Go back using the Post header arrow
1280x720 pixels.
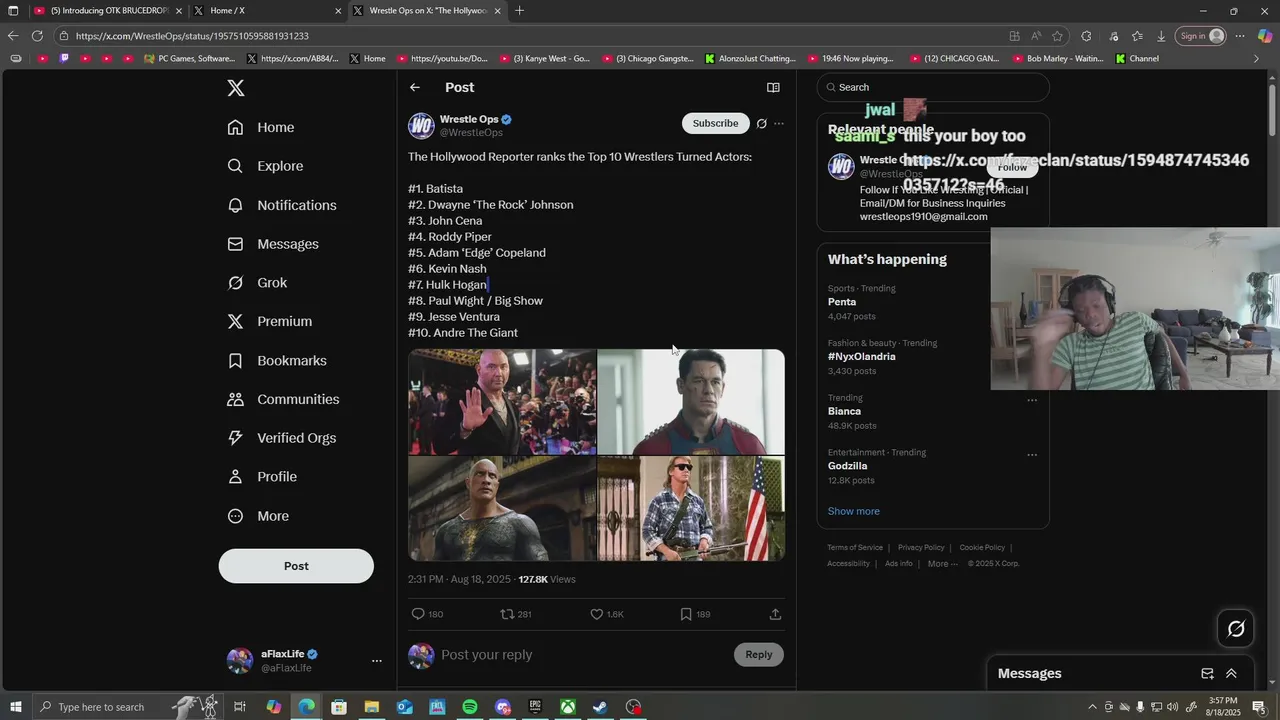(415, 87)
